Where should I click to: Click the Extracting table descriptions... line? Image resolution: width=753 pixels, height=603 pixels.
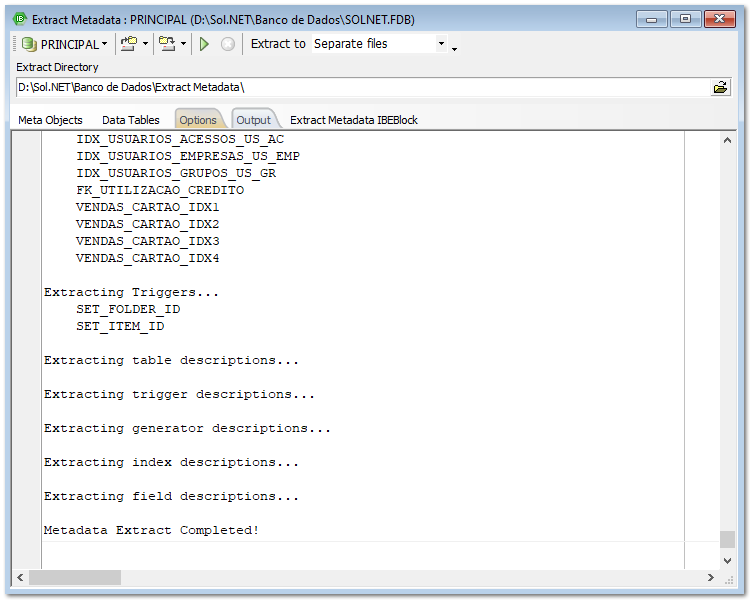click(171, 361)
